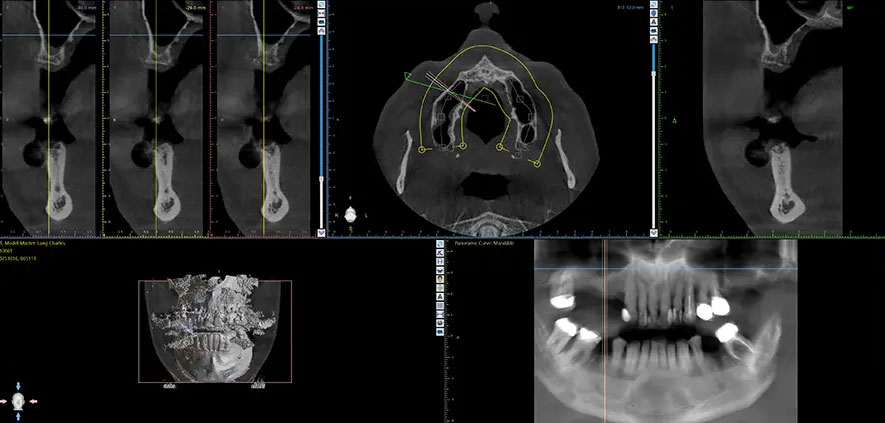Click the down-arrow button below the axial slider
This screenshot has height=423, width=885.
[x=654, y=232]
